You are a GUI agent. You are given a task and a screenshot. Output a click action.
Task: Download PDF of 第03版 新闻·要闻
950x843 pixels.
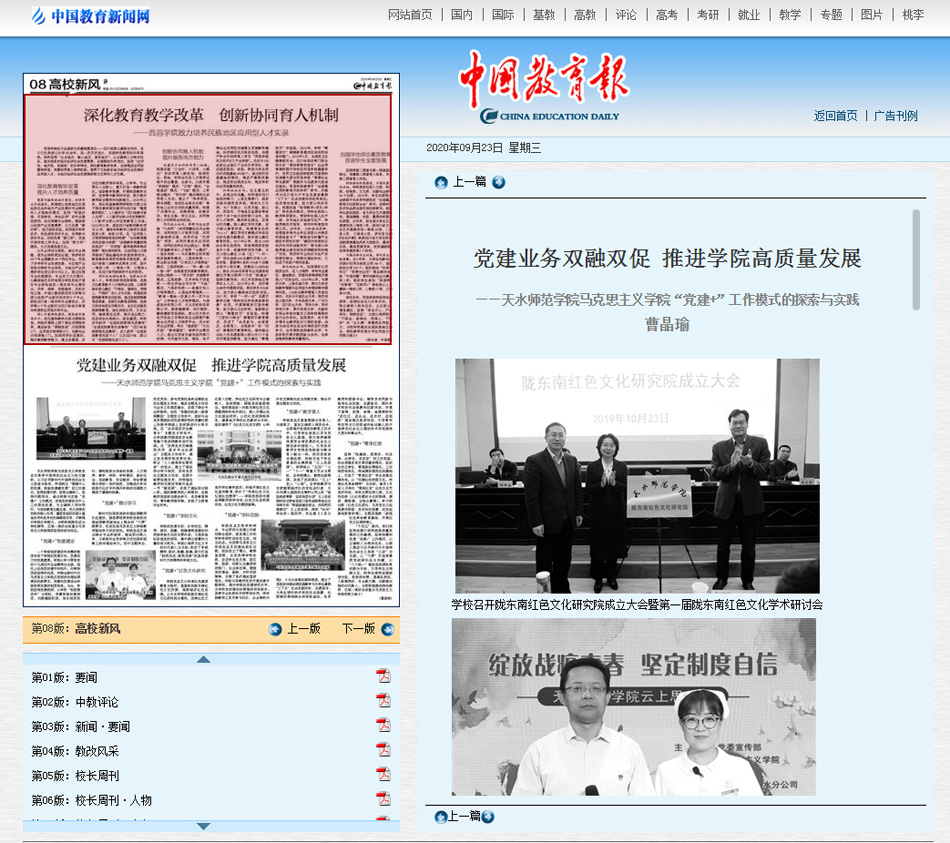(383, 725)
